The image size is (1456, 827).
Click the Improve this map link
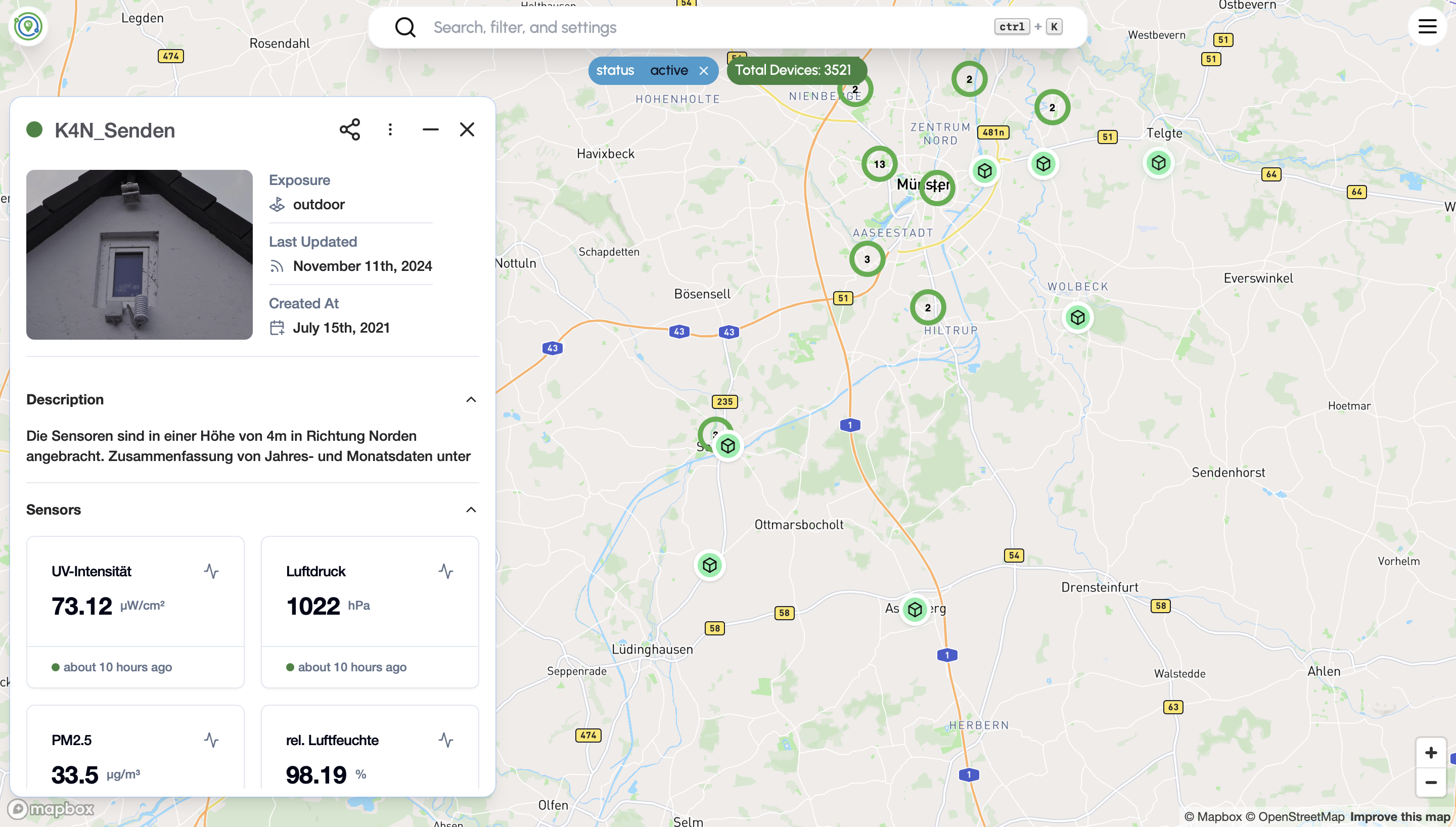click(1400, 817)
